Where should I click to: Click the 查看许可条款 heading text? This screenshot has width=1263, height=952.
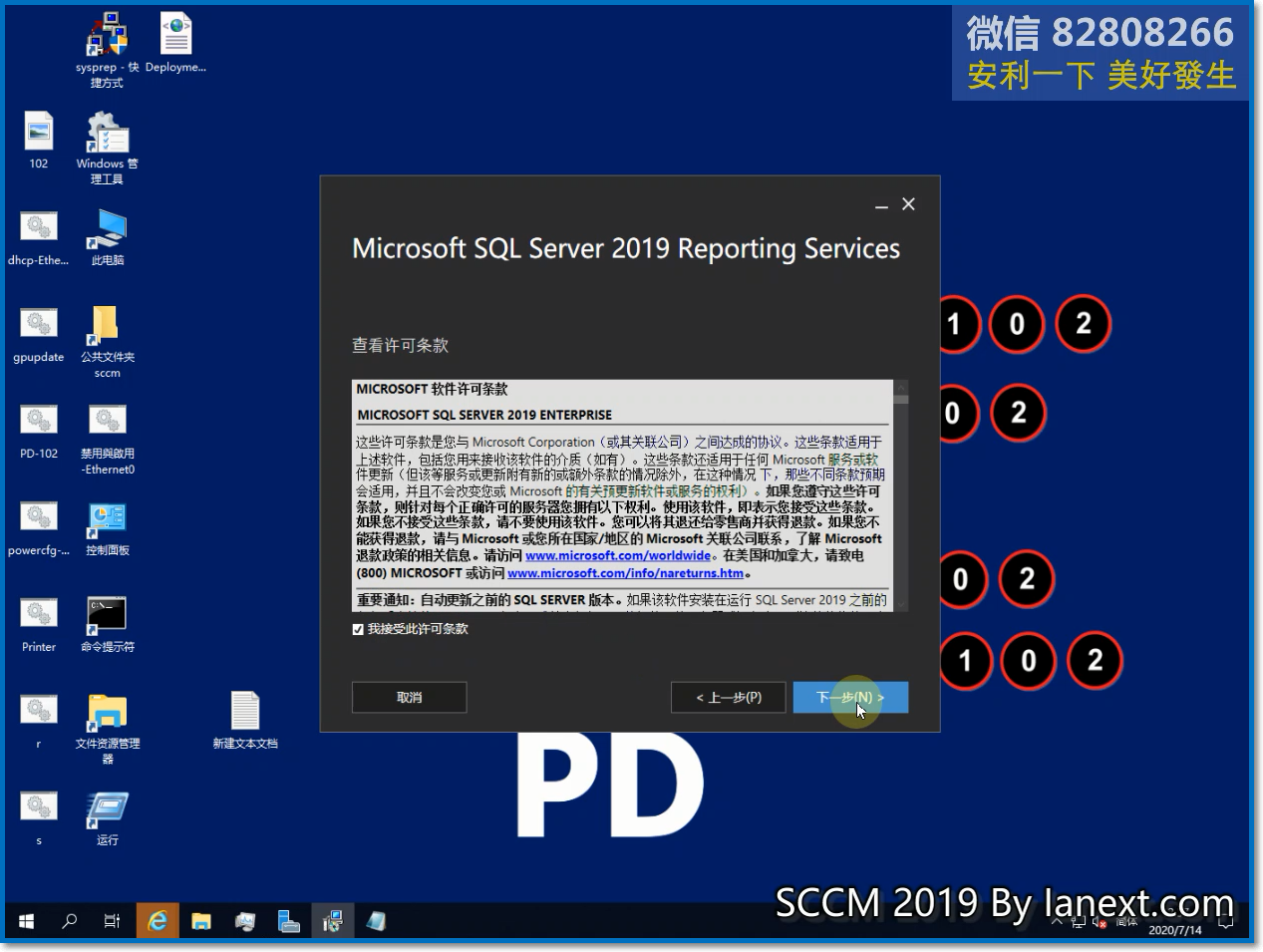click(400, 346)
